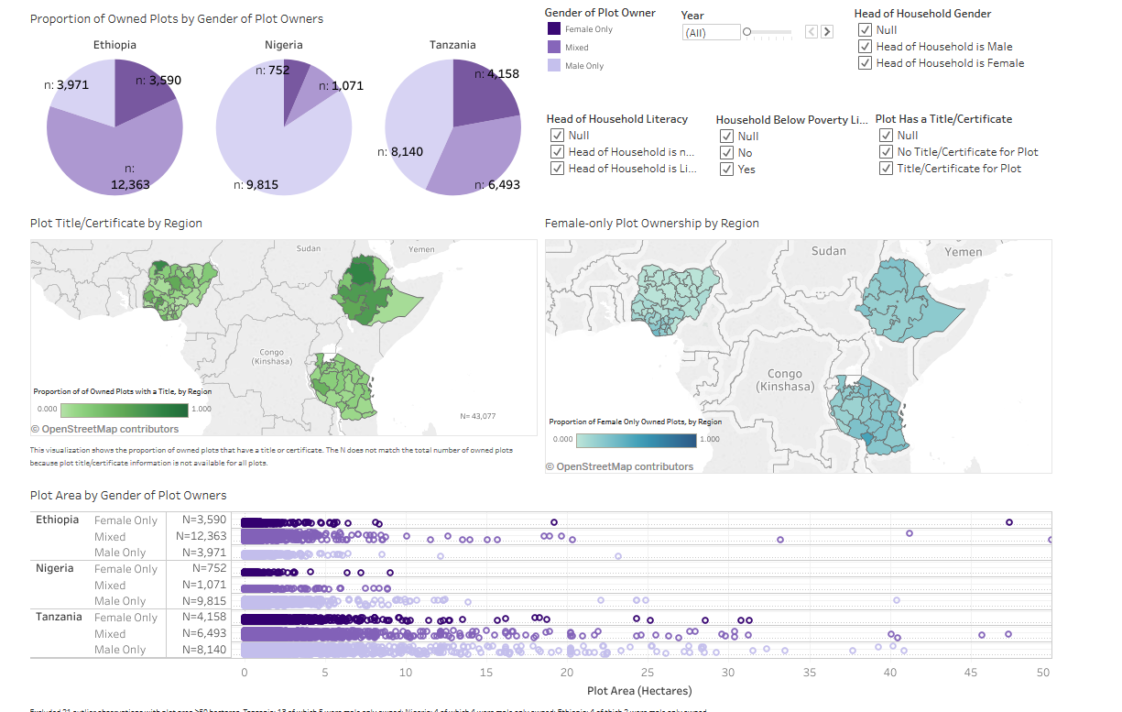
Task: Uncheck Null under Head of Household Gender
Action: point(864,29)
